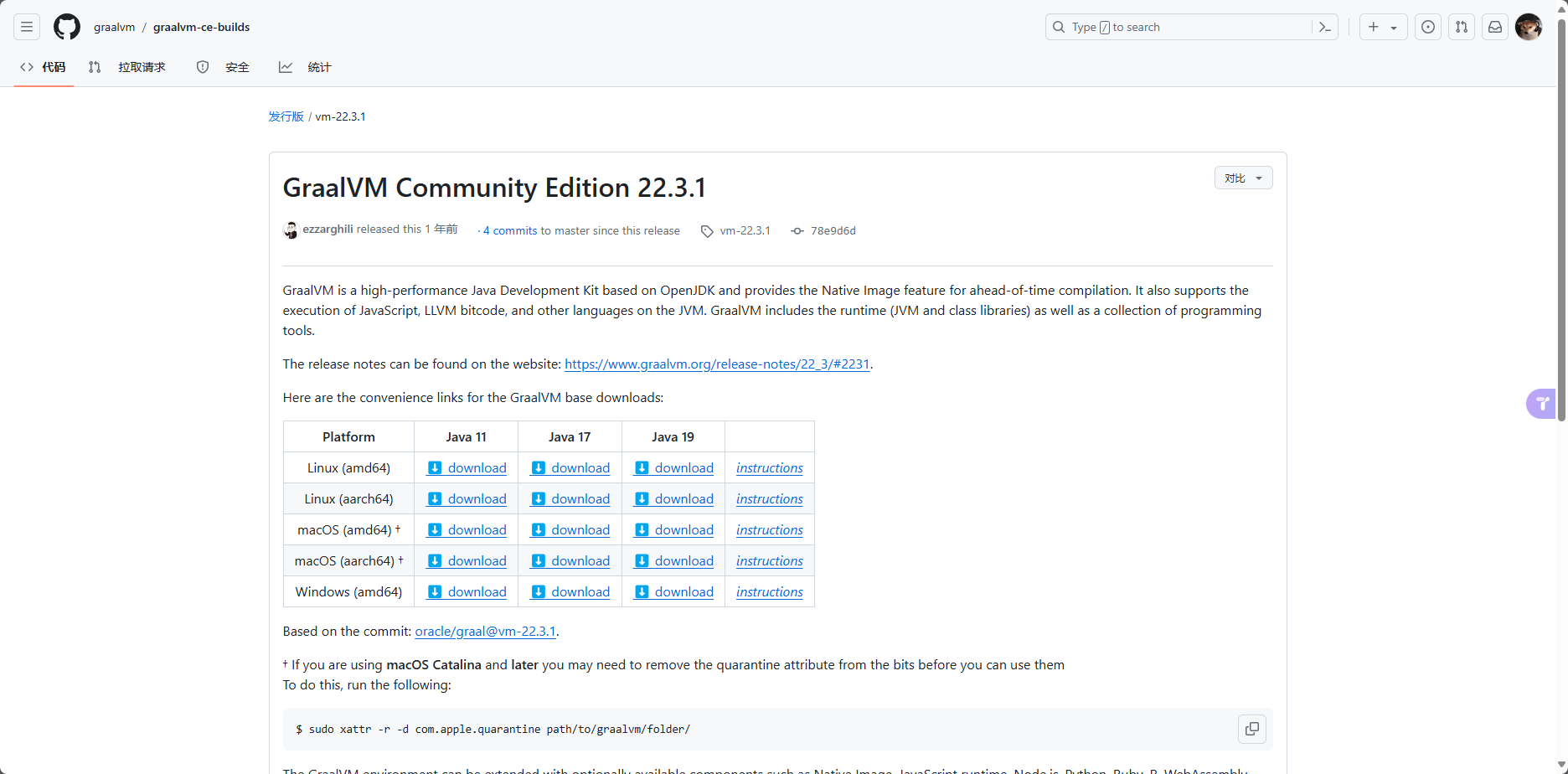Download Linux (aarch64) Java 19 build
This screenshot has width=1568, height=774.
pyautogui.click(x=674, y=499)
